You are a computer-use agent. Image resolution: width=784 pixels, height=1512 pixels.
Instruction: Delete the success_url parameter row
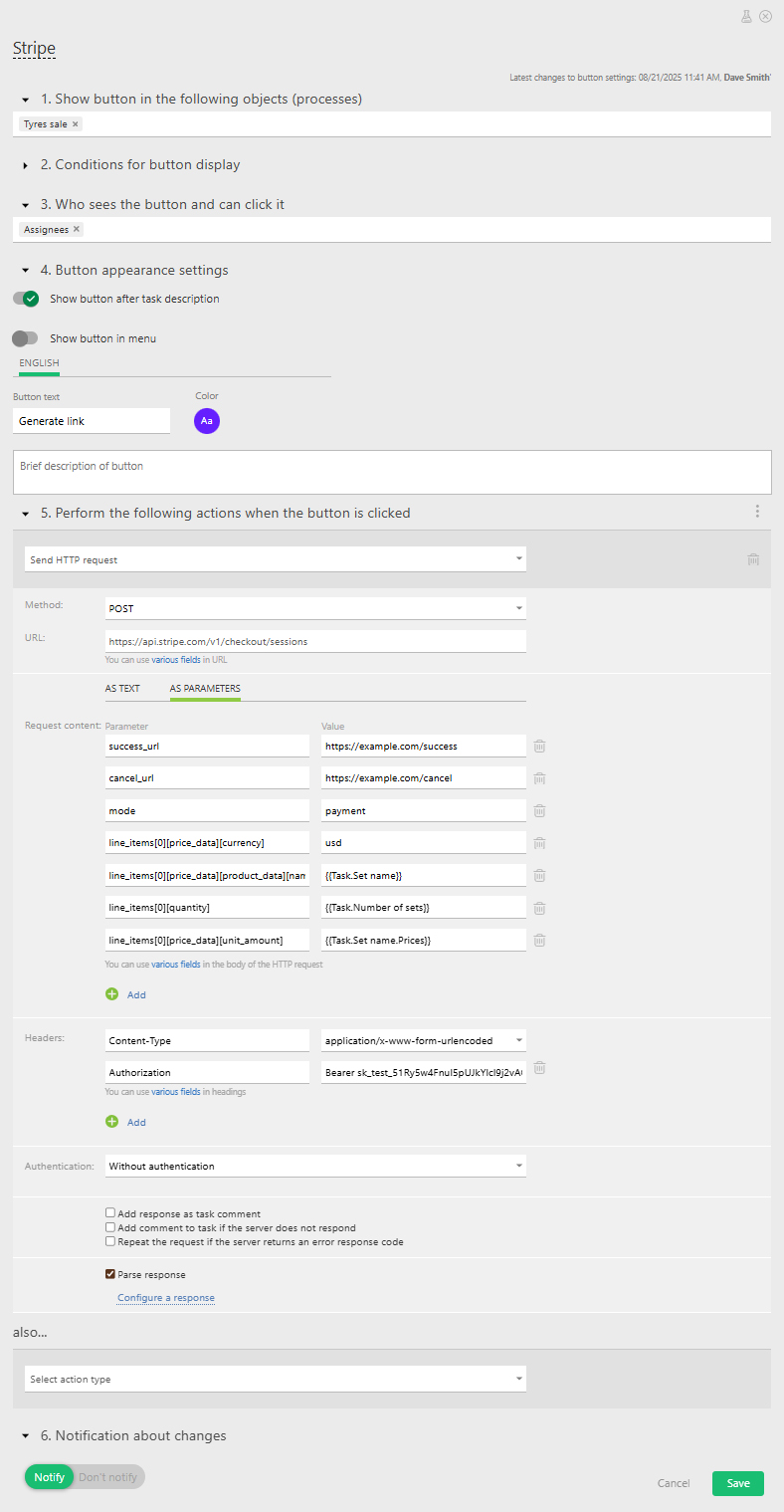(x=539, y=746)
